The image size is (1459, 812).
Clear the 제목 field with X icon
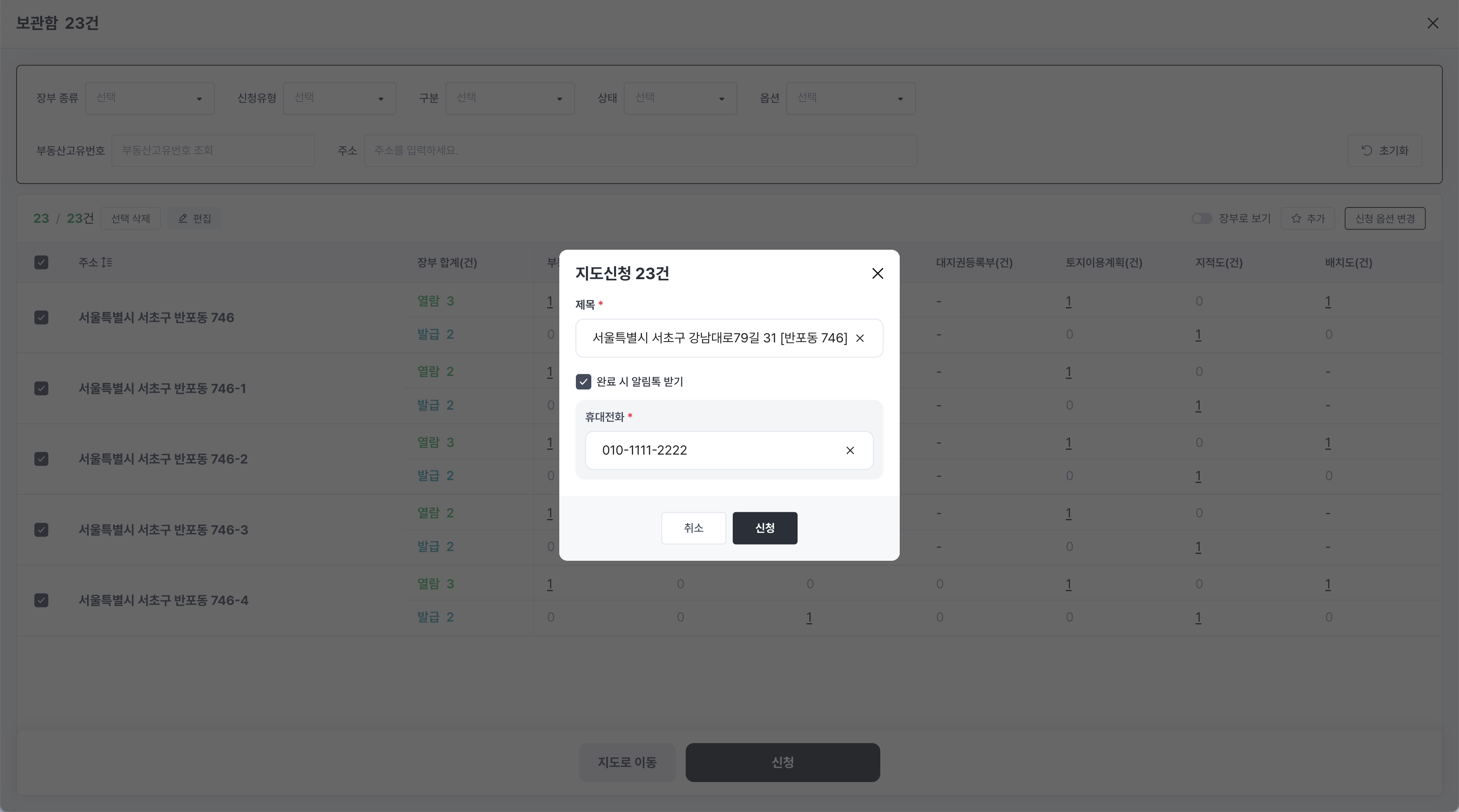(860, 338)
